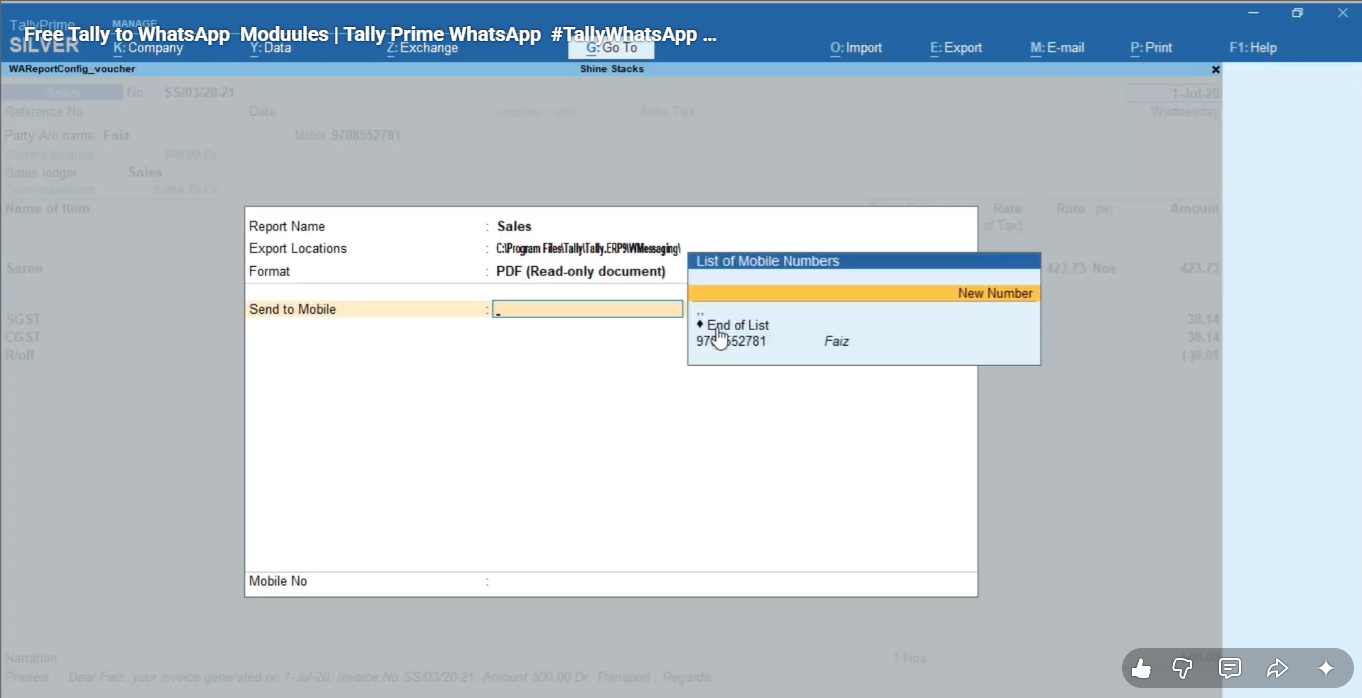Open the Y: Data menu
The image size is (1362, 698).
(270, 48)
